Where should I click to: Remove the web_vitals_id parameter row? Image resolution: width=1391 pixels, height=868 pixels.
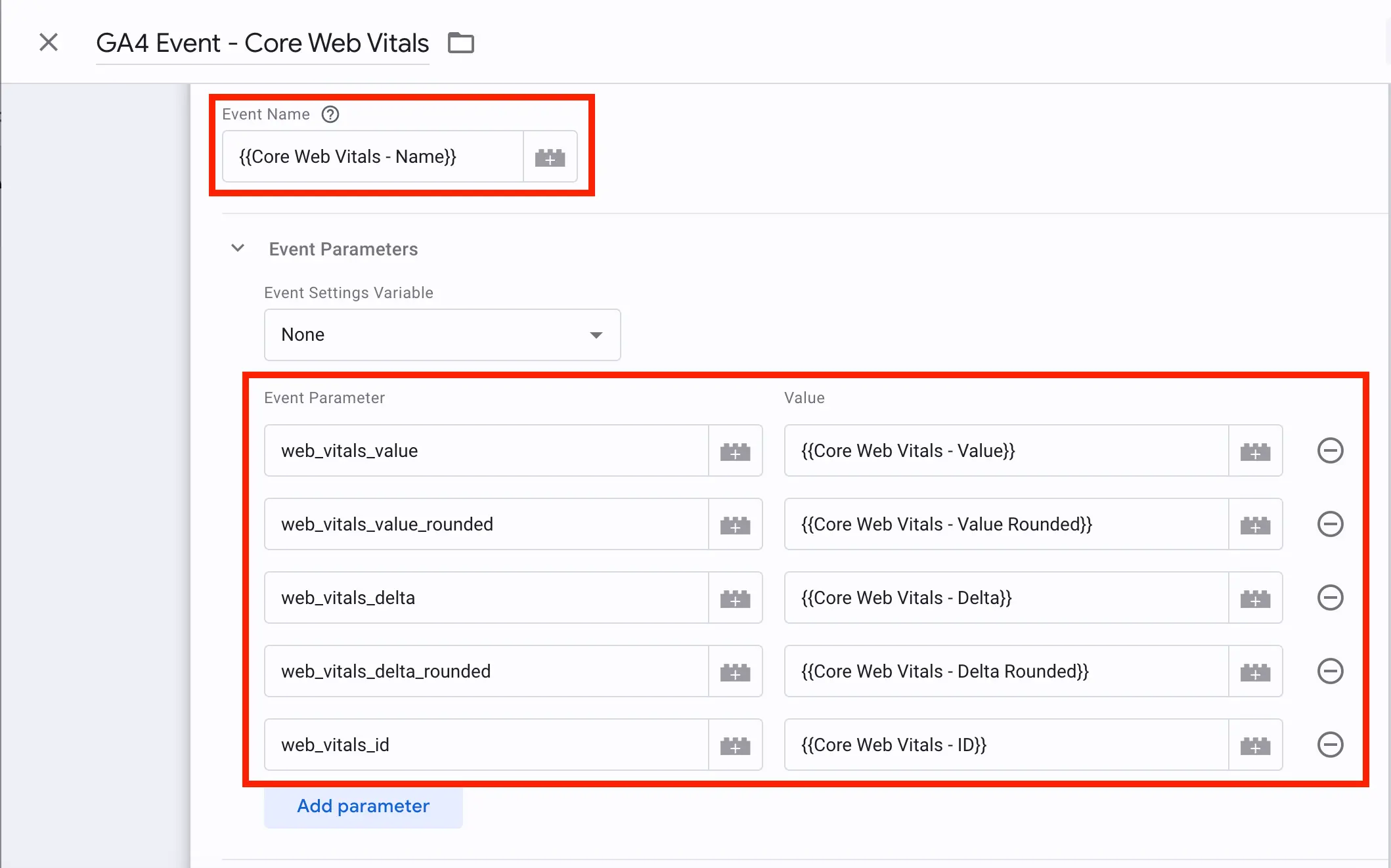pos(1331,745)
